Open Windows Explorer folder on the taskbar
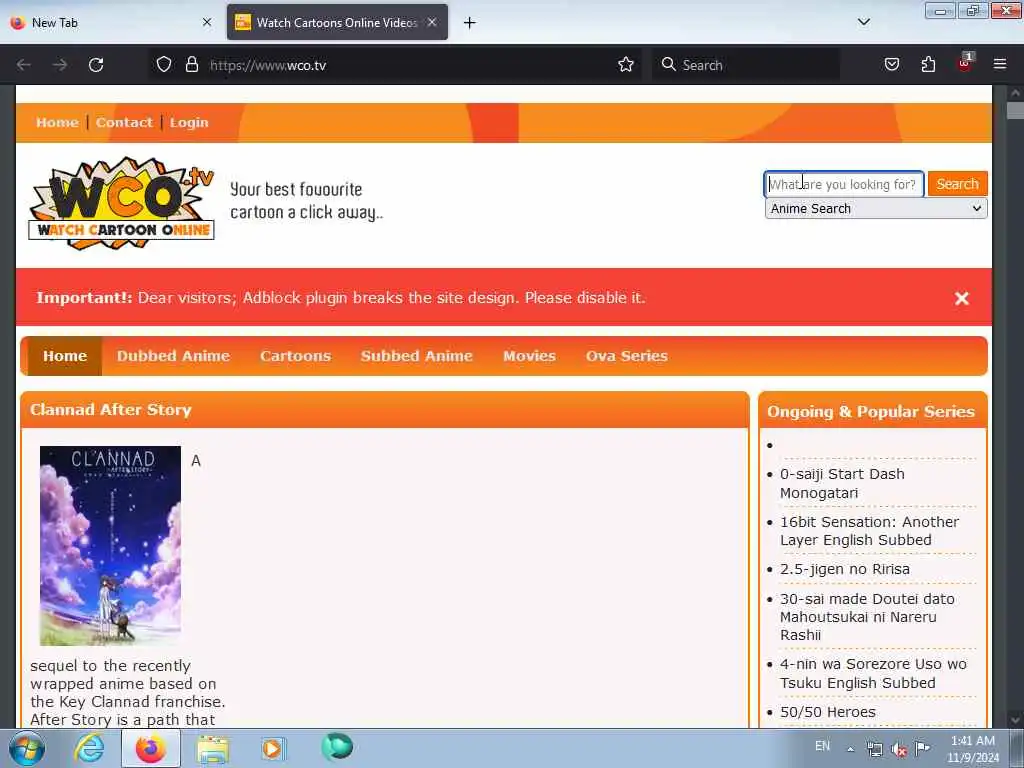This screenshot has width=1024, height=768. (x=213, y=749)
